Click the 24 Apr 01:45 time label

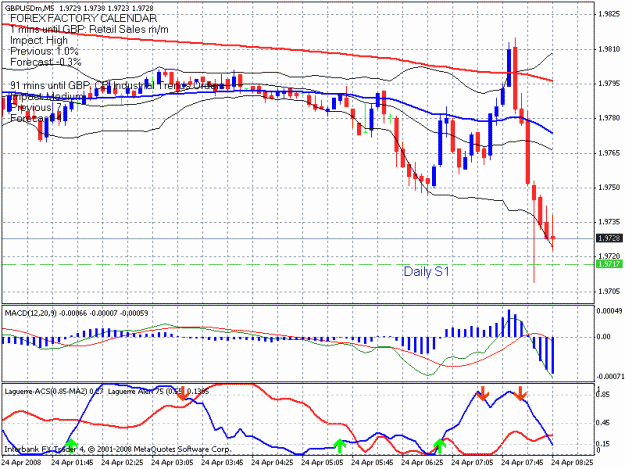[x=73, y=462]
